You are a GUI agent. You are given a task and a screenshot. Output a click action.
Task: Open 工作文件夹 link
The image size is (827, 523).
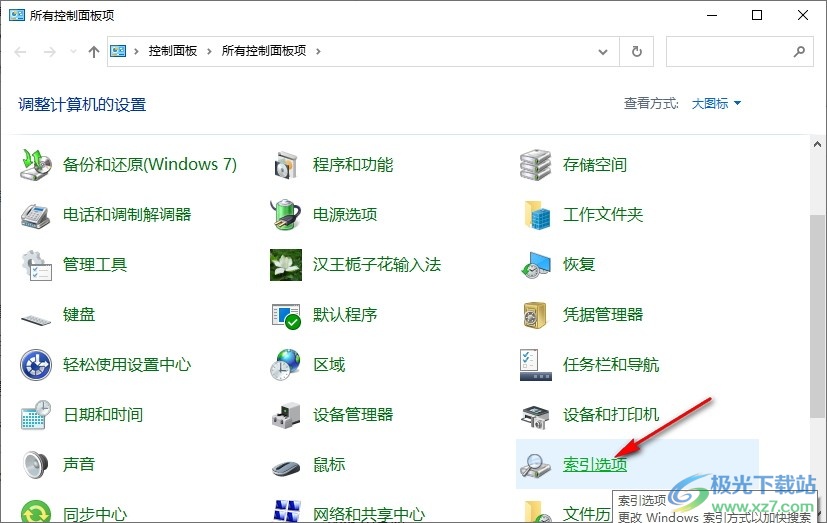point(603,215)
